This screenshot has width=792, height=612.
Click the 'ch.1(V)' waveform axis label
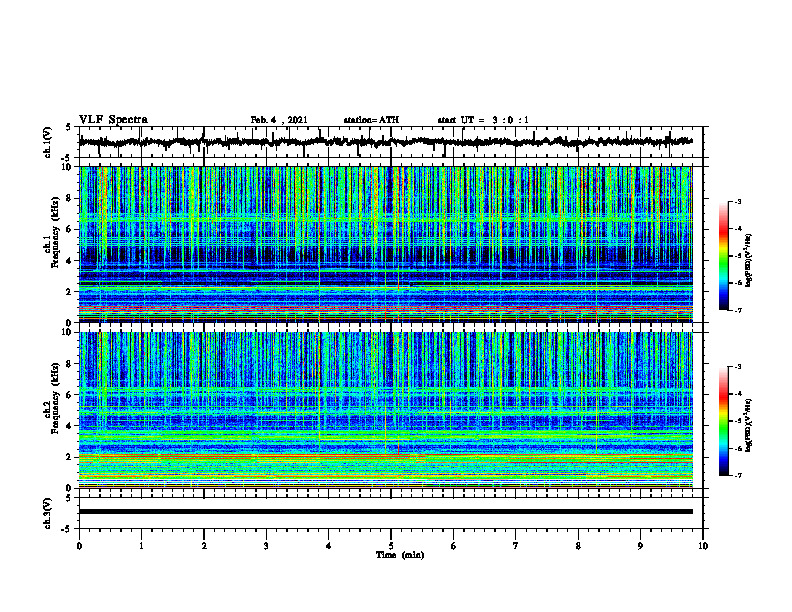(x=48, y=142)
